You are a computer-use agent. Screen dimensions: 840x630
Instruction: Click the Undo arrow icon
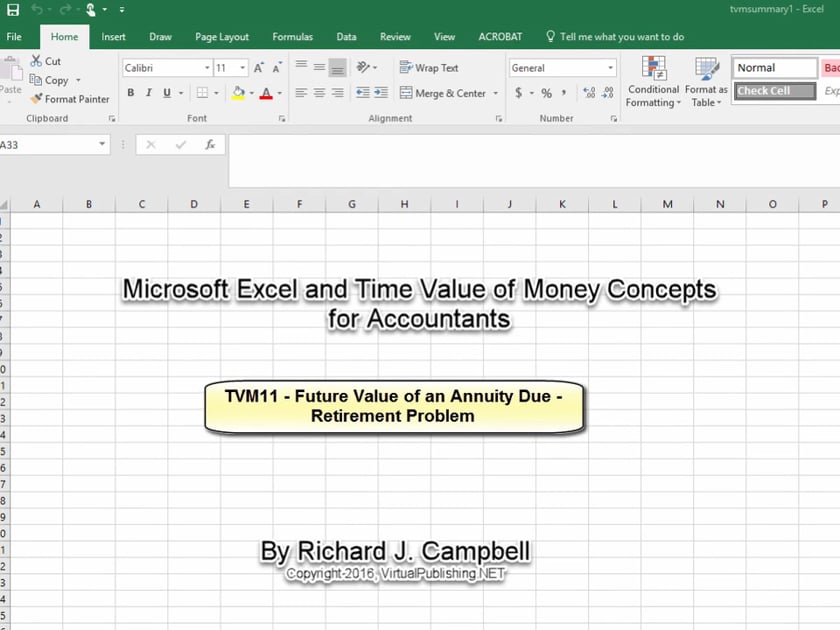(37, 9)
